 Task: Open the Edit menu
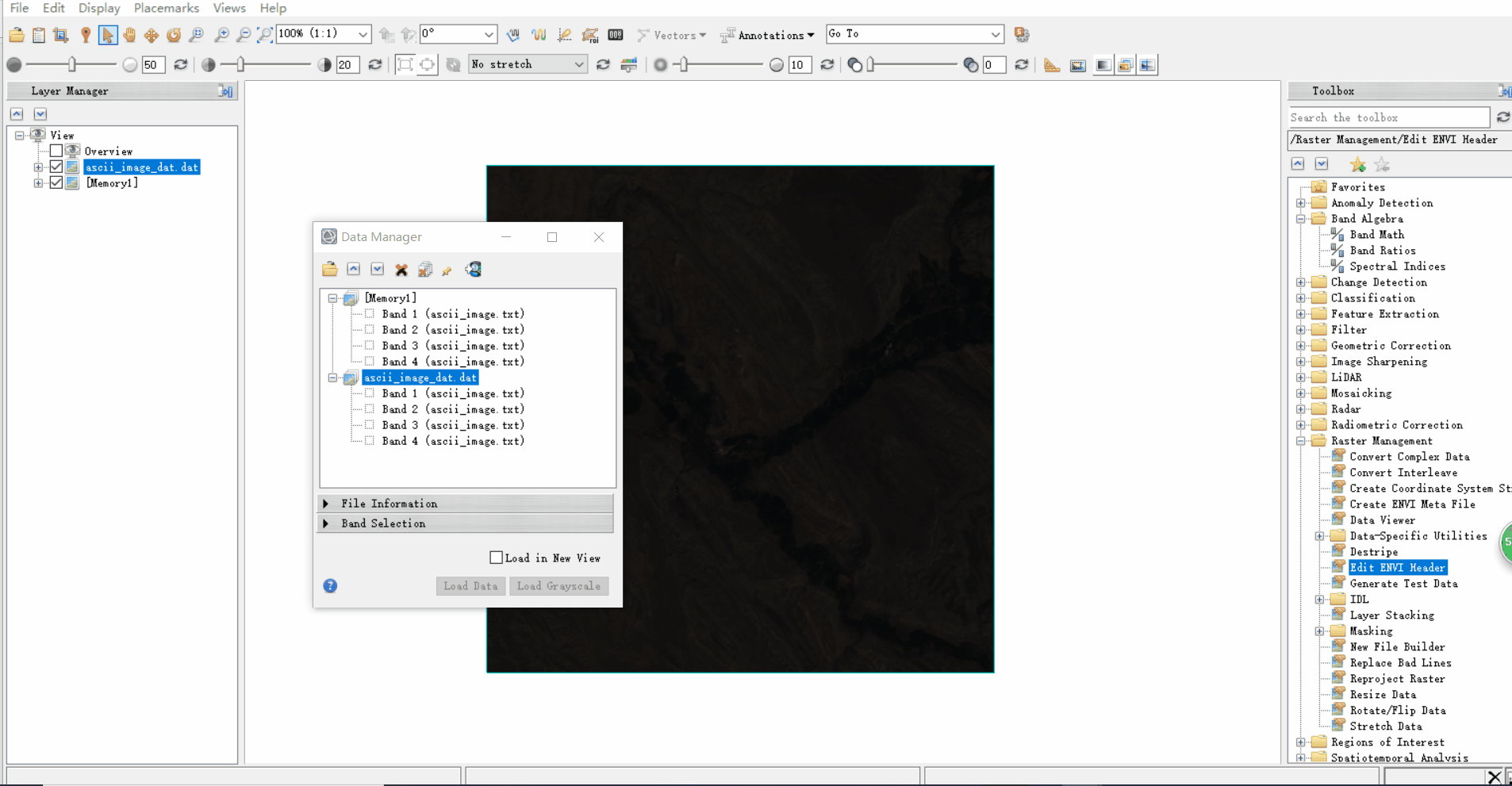click(53, 8)
